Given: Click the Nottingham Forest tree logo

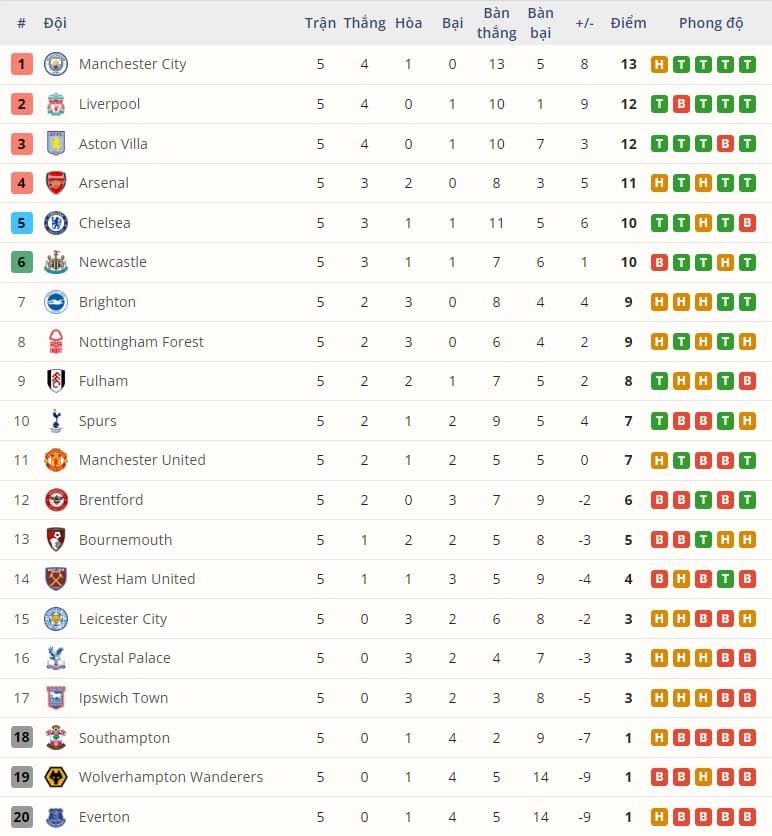Looking at the screenshot, I should (x=57, y=341).
